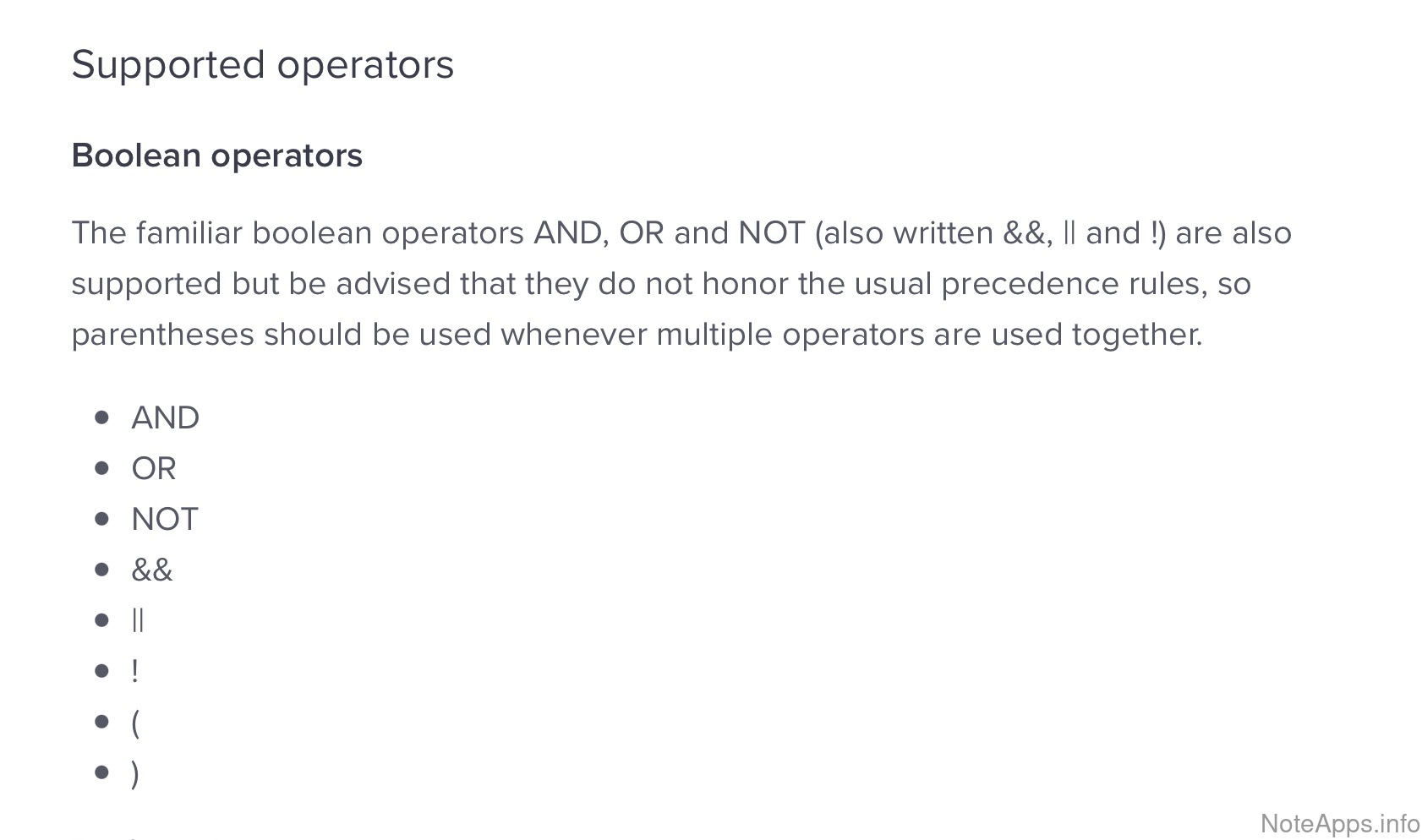
Task: Click the ! bullet list item
Action: (x=134, y=671)
